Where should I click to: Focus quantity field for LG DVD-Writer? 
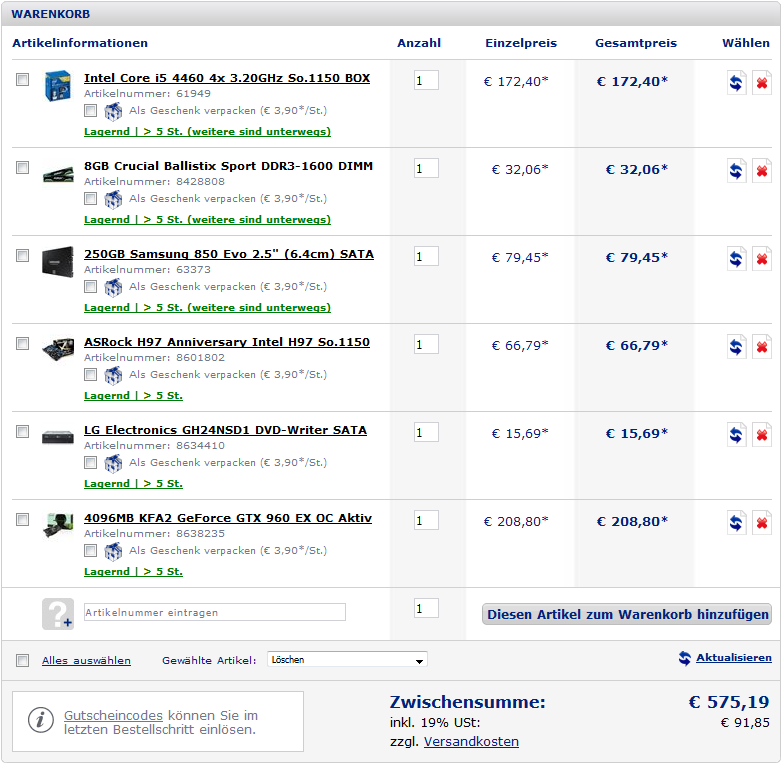pos(426,432)
